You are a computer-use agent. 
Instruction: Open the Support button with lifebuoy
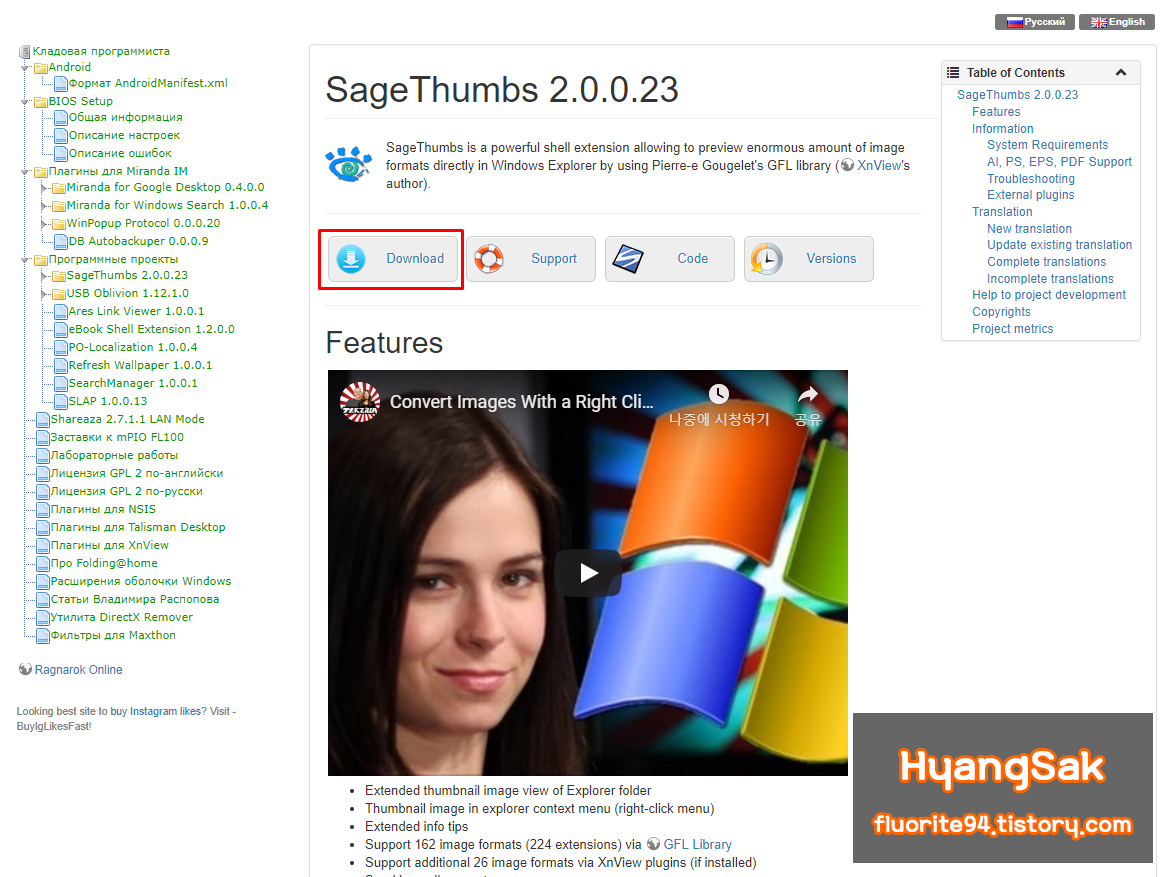point(530,259)
